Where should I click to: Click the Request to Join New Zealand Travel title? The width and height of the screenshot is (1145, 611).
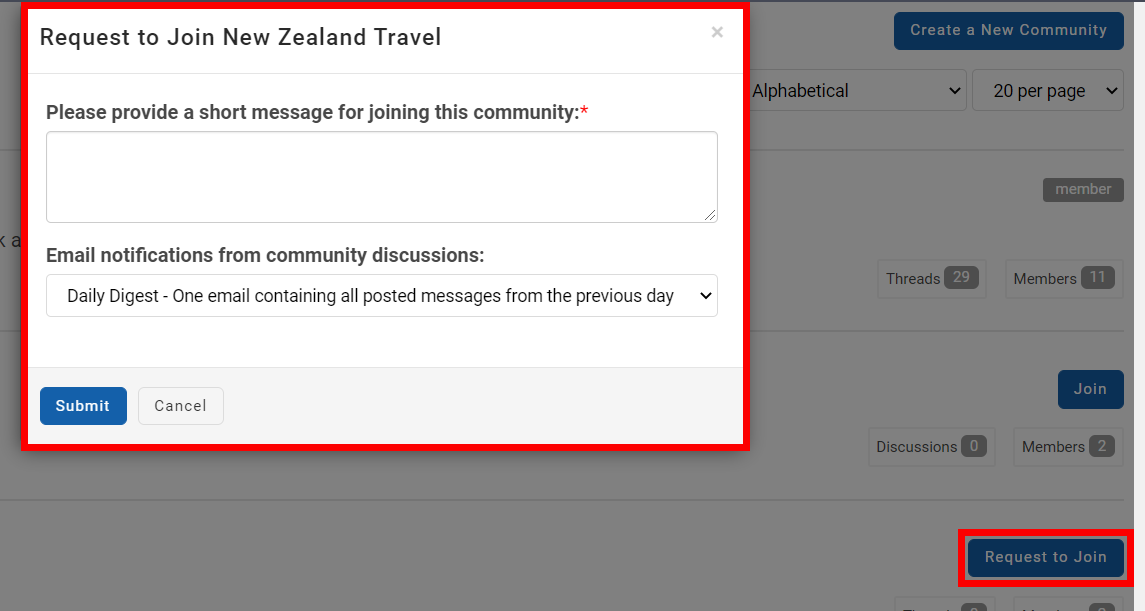click(240, 38)
